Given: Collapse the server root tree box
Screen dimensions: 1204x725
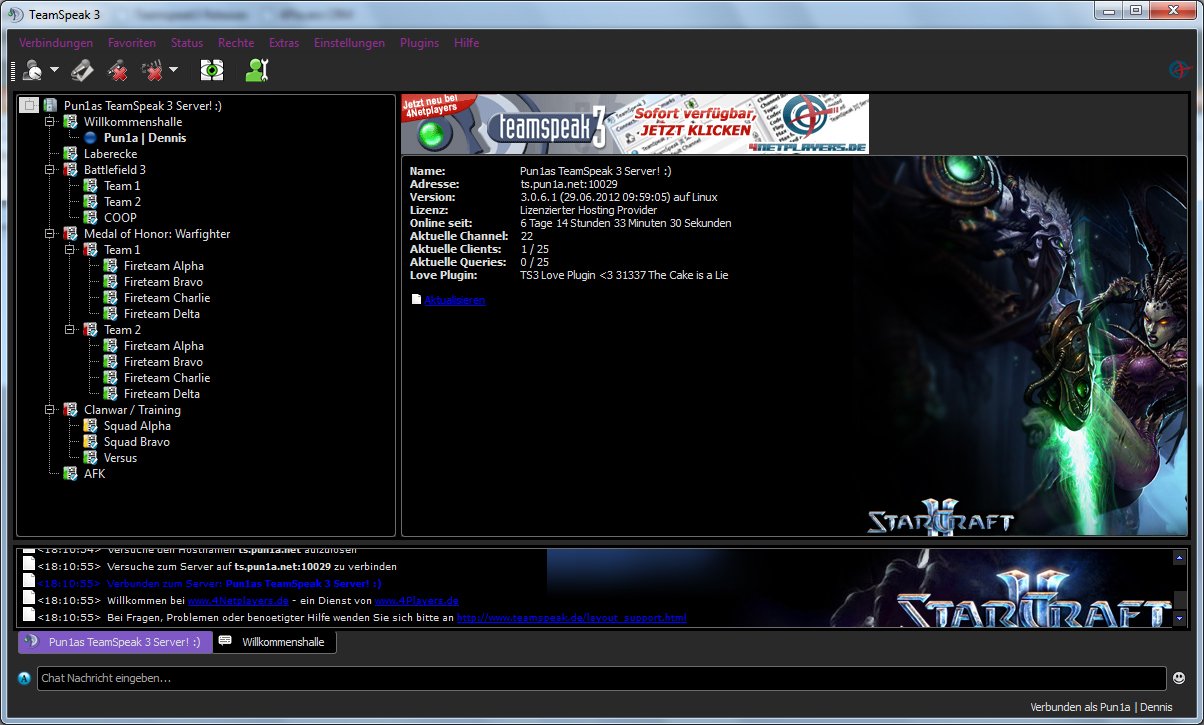Looking at the screenshot, I should pyautogui.click(x=29, y=105).
